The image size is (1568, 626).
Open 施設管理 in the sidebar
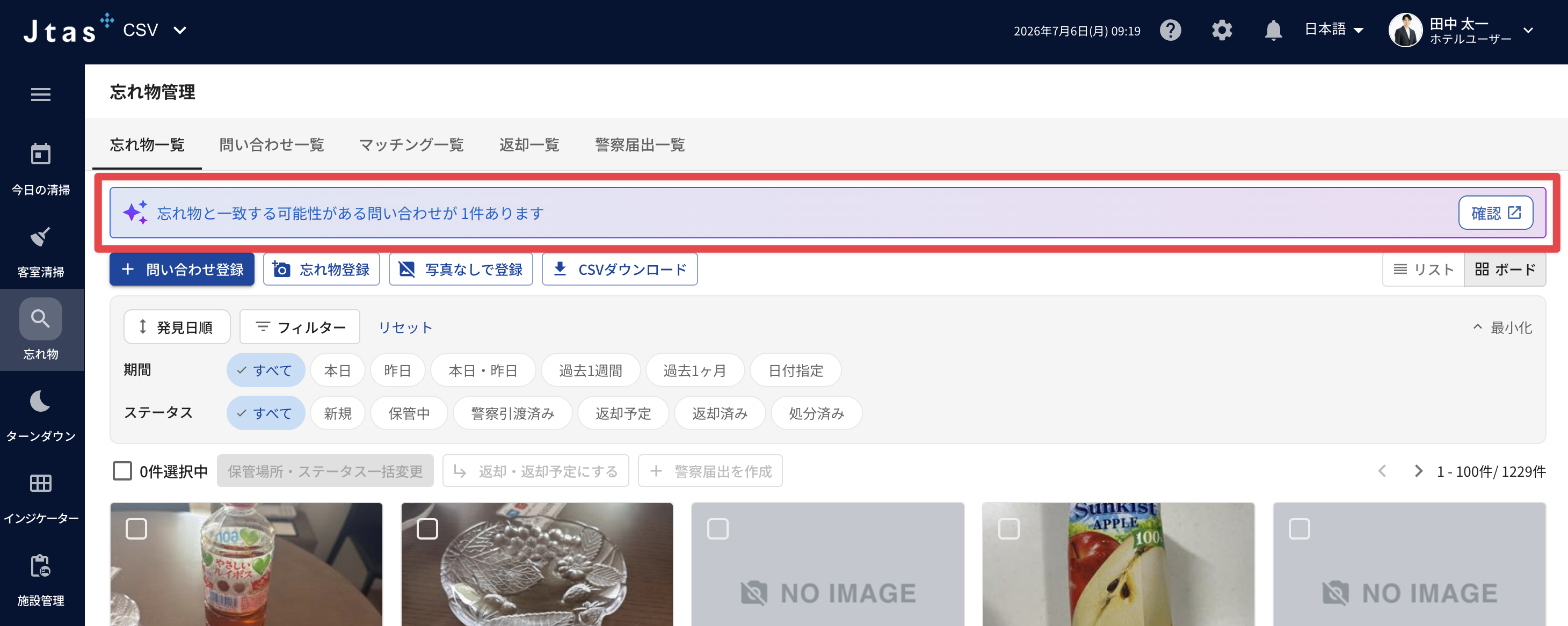[x=41, y=579]
